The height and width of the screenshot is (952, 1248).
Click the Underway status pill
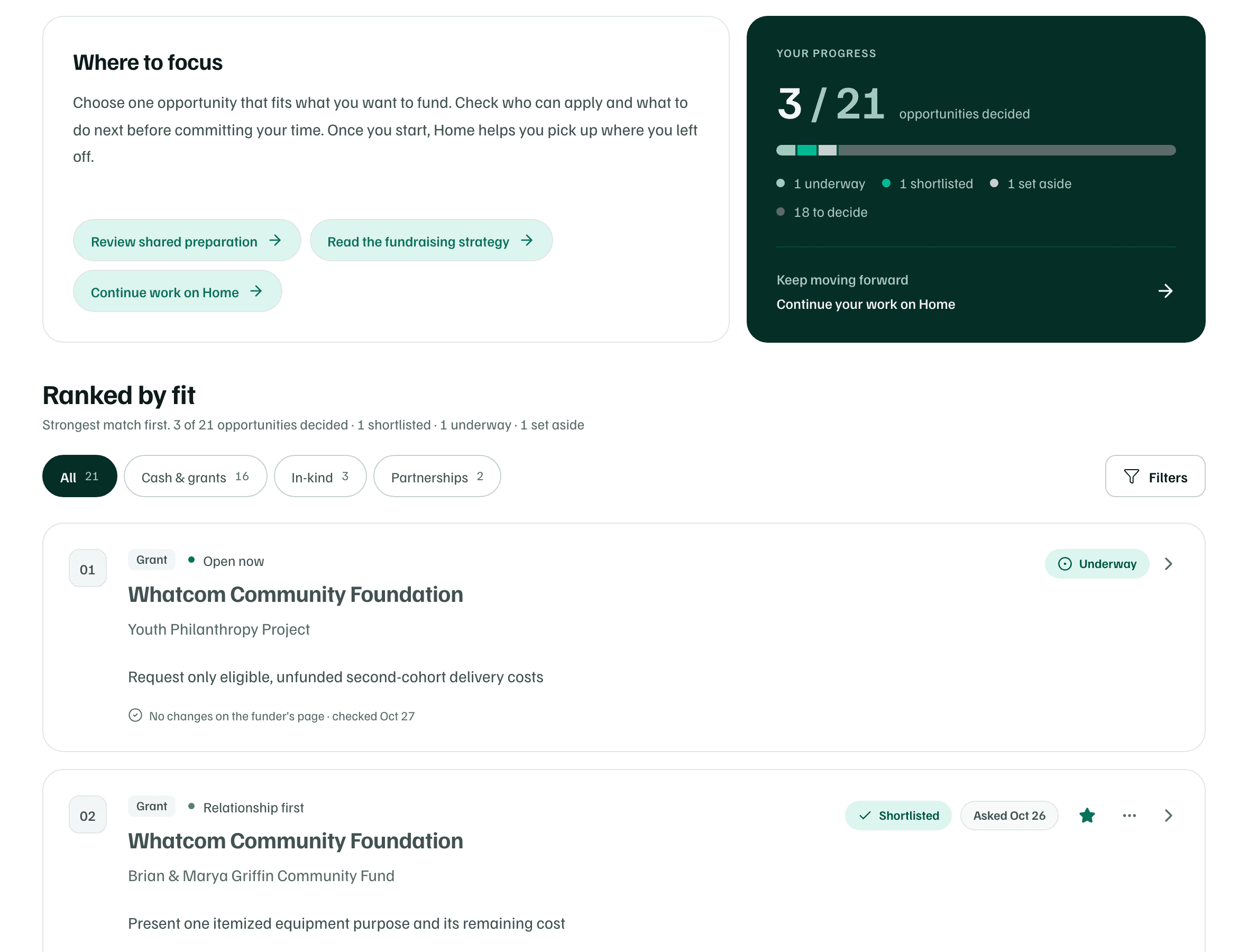(1097, 564)
